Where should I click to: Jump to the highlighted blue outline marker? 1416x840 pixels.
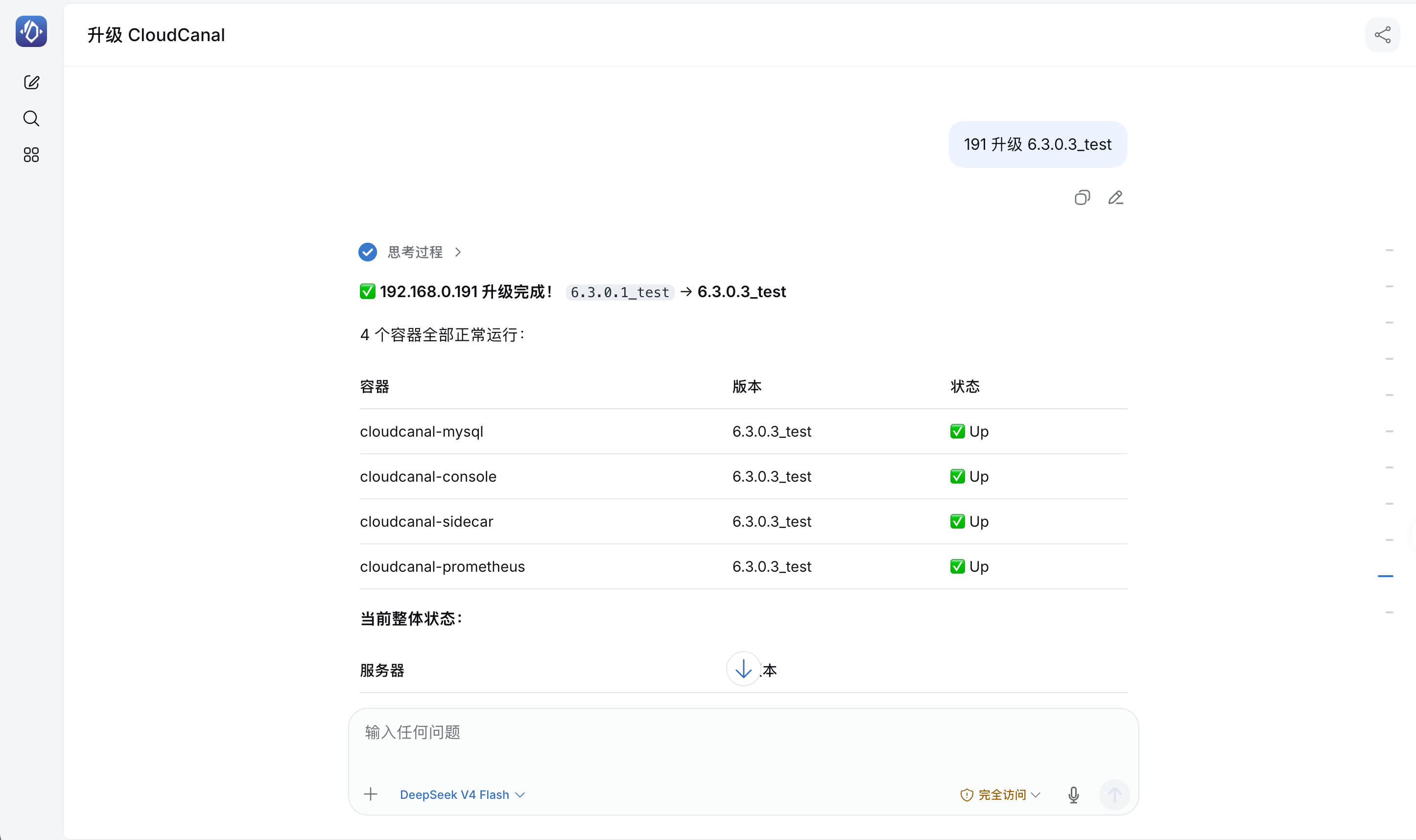(1385, 576)
